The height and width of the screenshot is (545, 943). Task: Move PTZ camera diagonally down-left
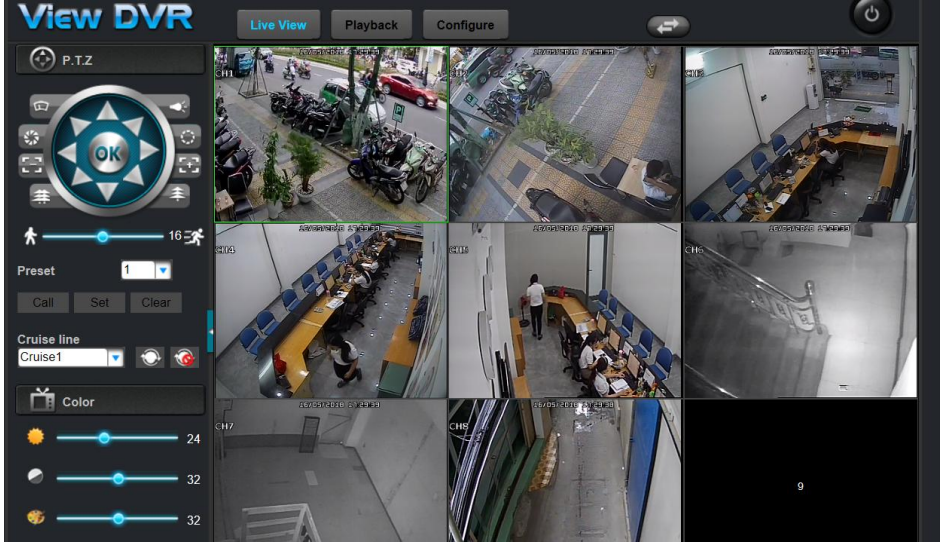[x=81, y=178]
